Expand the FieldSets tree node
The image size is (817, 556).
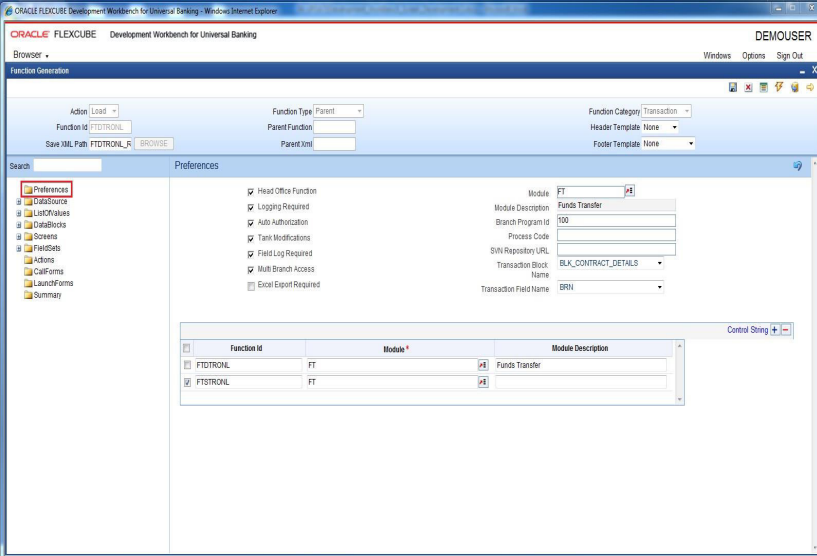pos(19,249)
